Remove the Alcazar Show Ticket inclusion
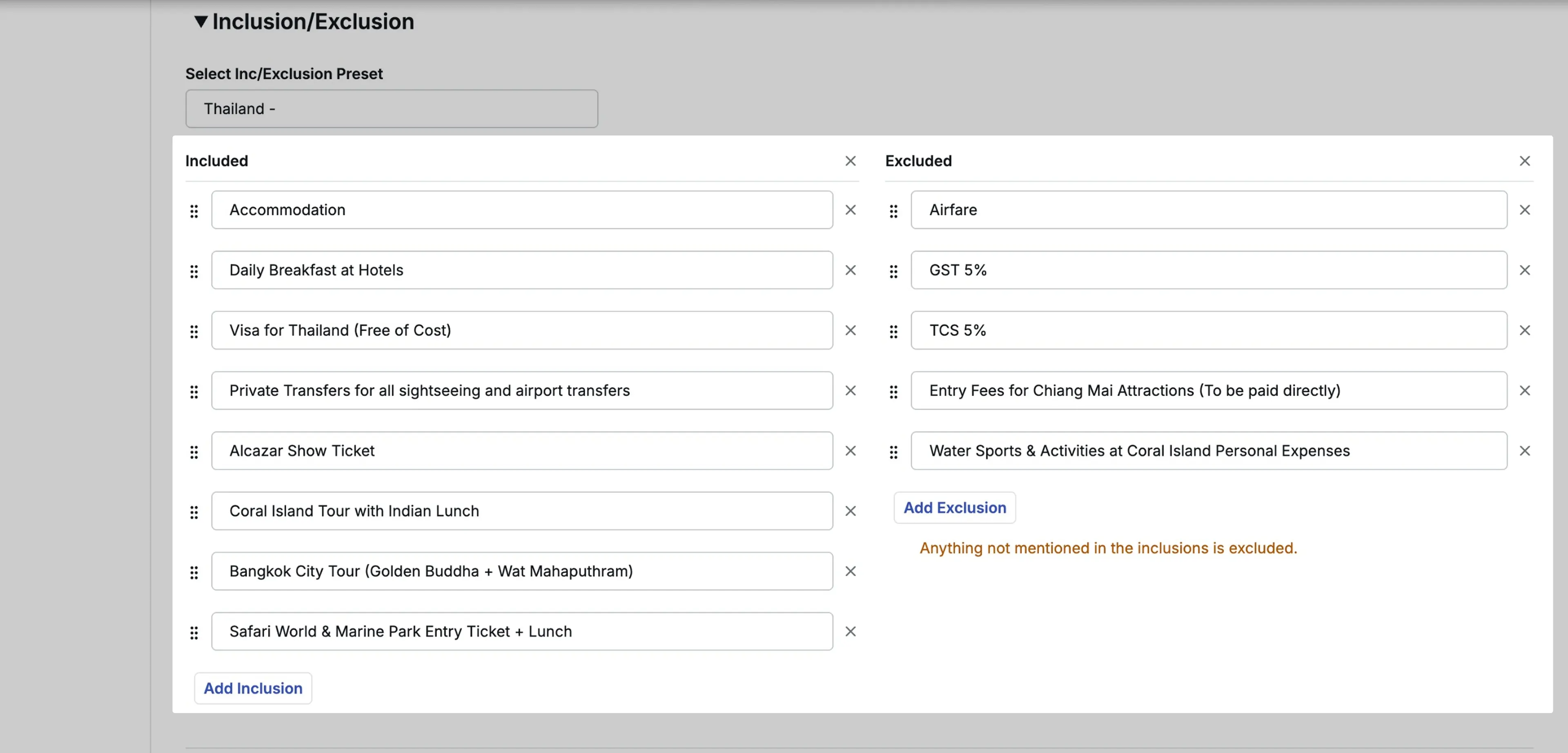 coord(850,450)
